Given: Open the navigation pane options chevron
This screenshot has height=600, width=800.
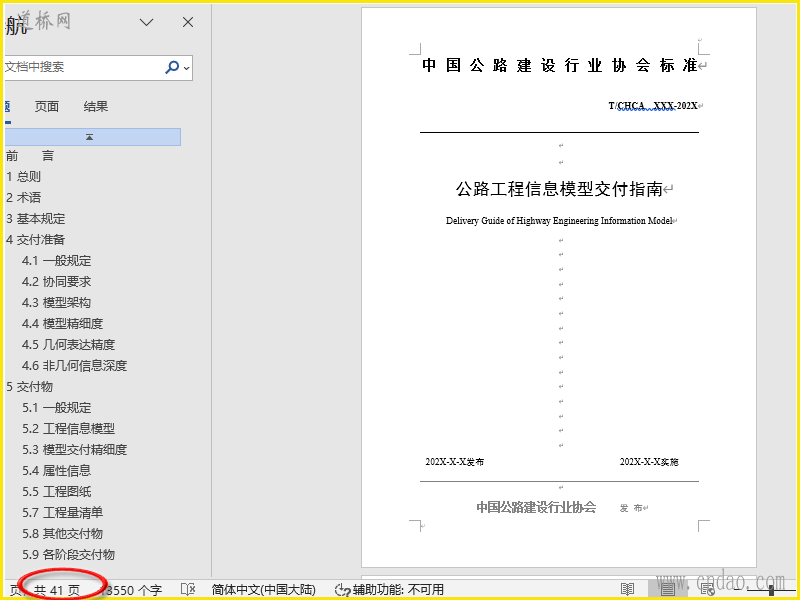Looking at the screenshot, I should (x=147, y=22).
